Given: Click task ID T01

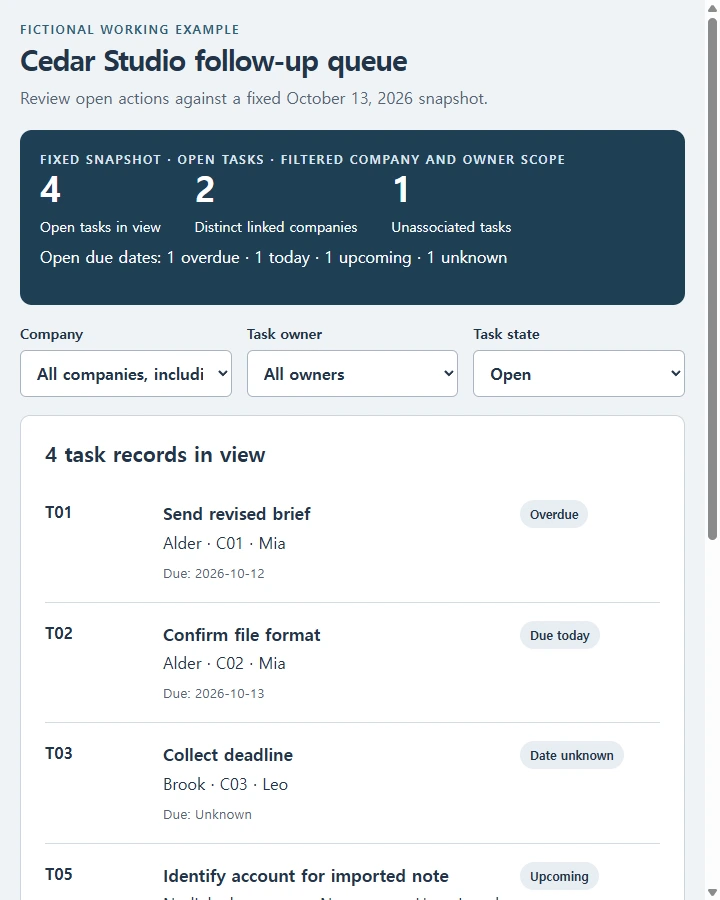Looking at the screenshot, I should (x=59, y=512).
